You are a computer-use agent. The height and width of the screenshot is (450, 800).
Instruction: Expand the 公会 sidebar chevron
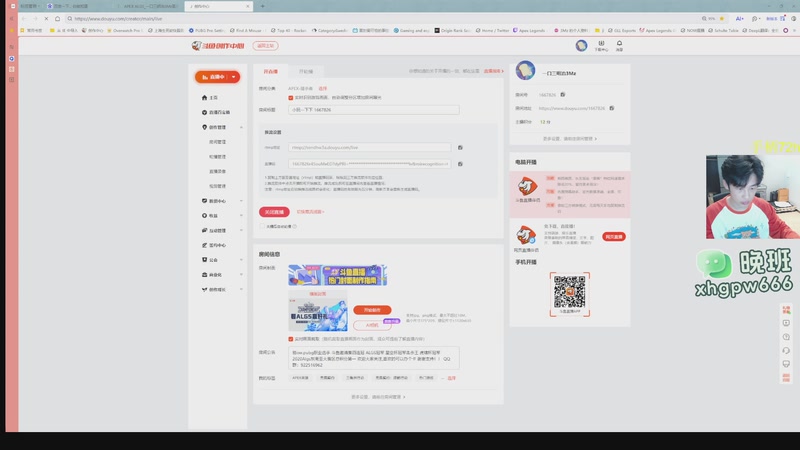click(241, 260)
